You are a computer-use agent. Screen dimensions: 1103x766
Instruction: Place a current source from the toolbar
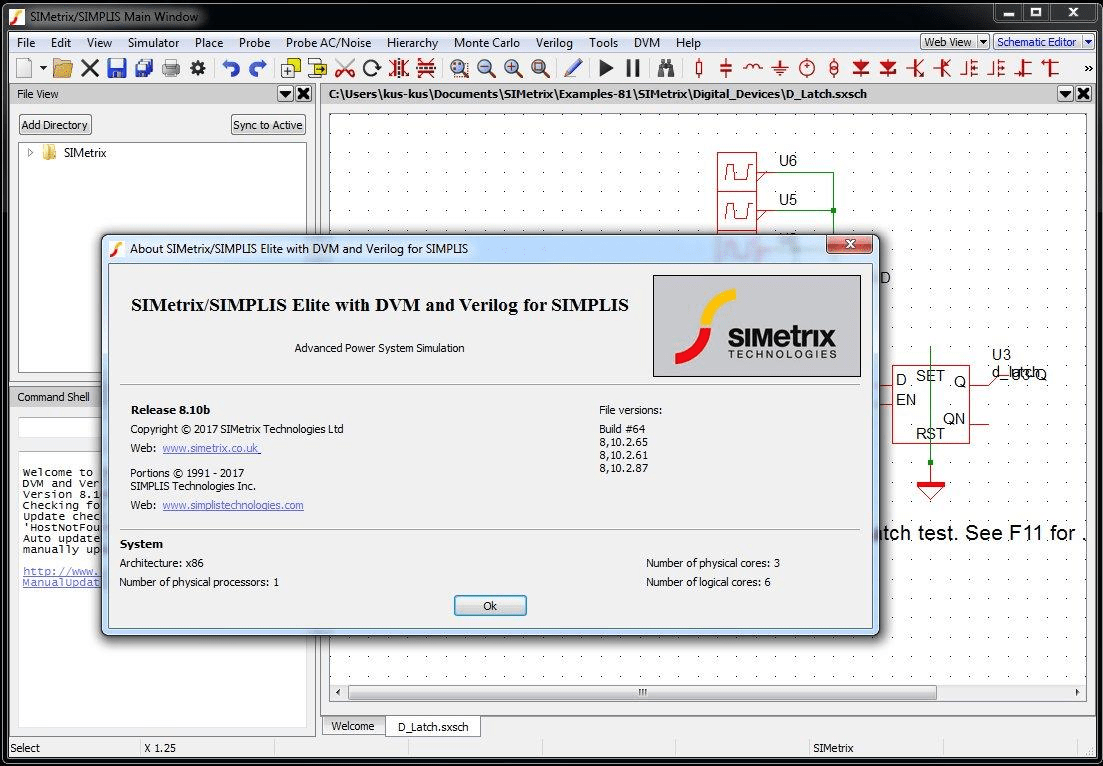click(834, 68)
